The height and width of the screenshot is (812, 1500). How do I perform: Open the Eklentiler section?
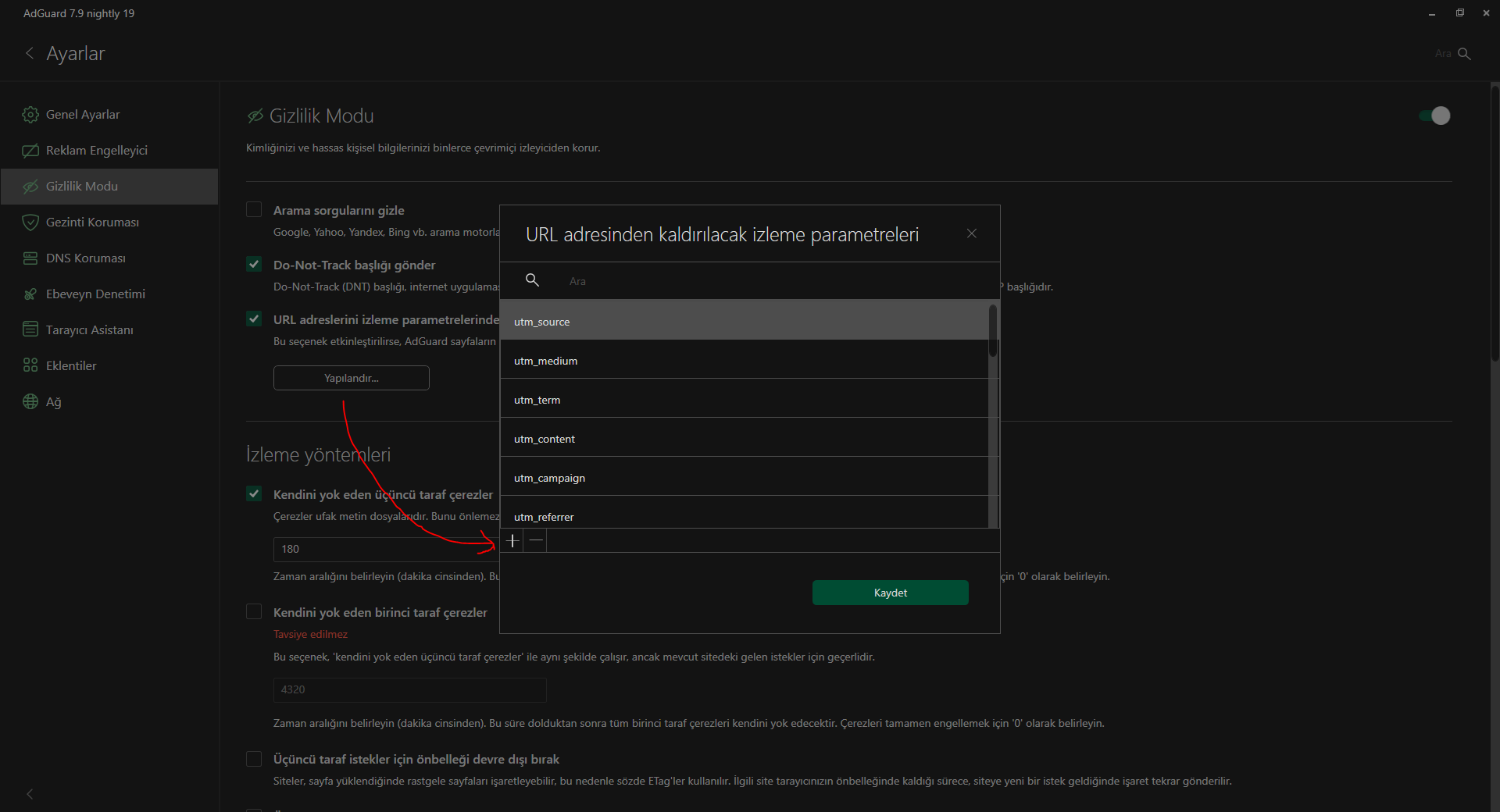coord(109,366)
